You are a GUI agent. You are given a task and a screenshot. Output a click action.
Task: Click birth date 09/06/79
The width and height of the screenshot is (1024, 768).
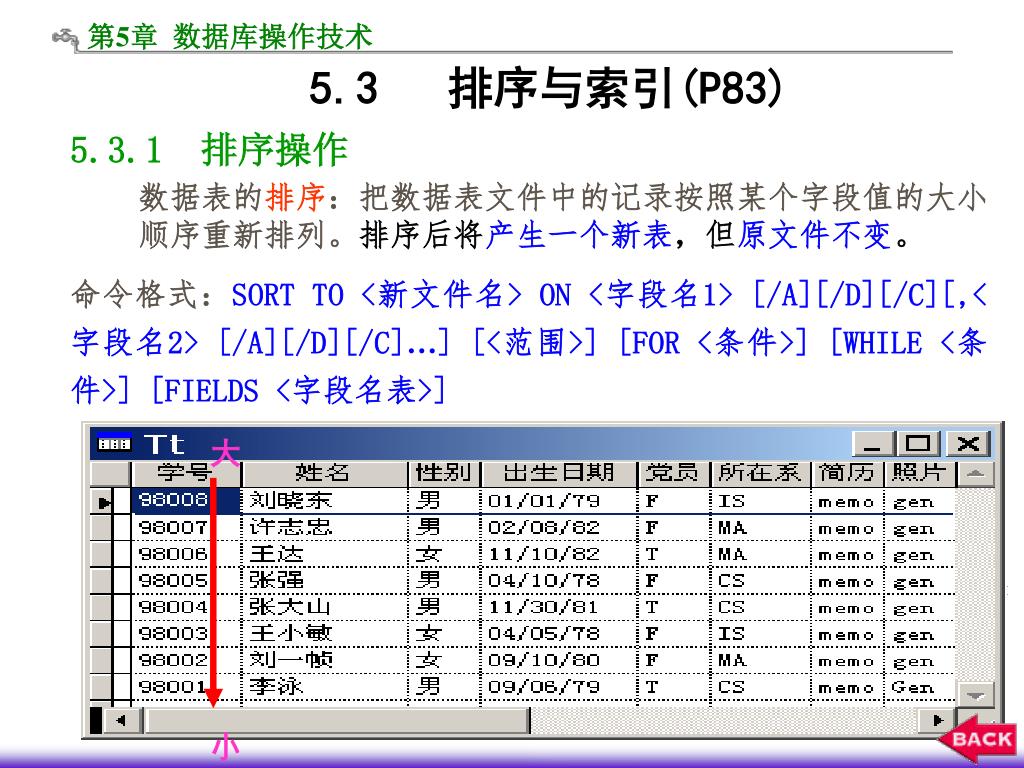(x=543, y=687)
